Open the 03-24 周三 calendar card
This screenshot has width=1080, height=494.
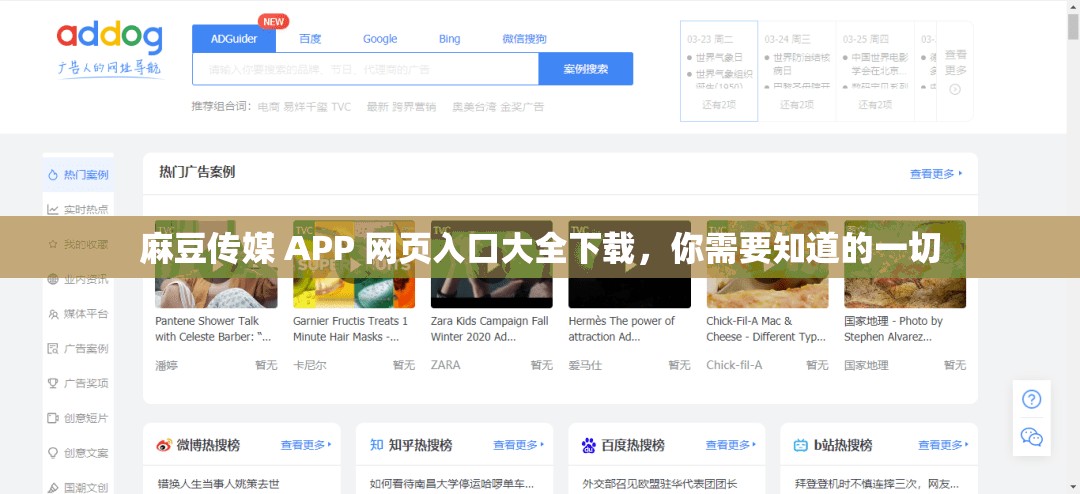(797, 72)
